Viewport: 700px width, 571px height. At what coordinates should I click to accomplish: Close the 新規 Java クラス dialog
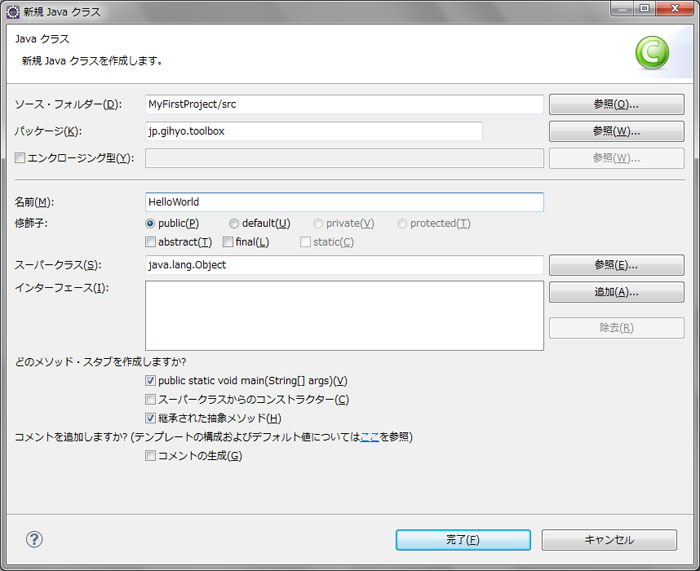click(675, 8)
